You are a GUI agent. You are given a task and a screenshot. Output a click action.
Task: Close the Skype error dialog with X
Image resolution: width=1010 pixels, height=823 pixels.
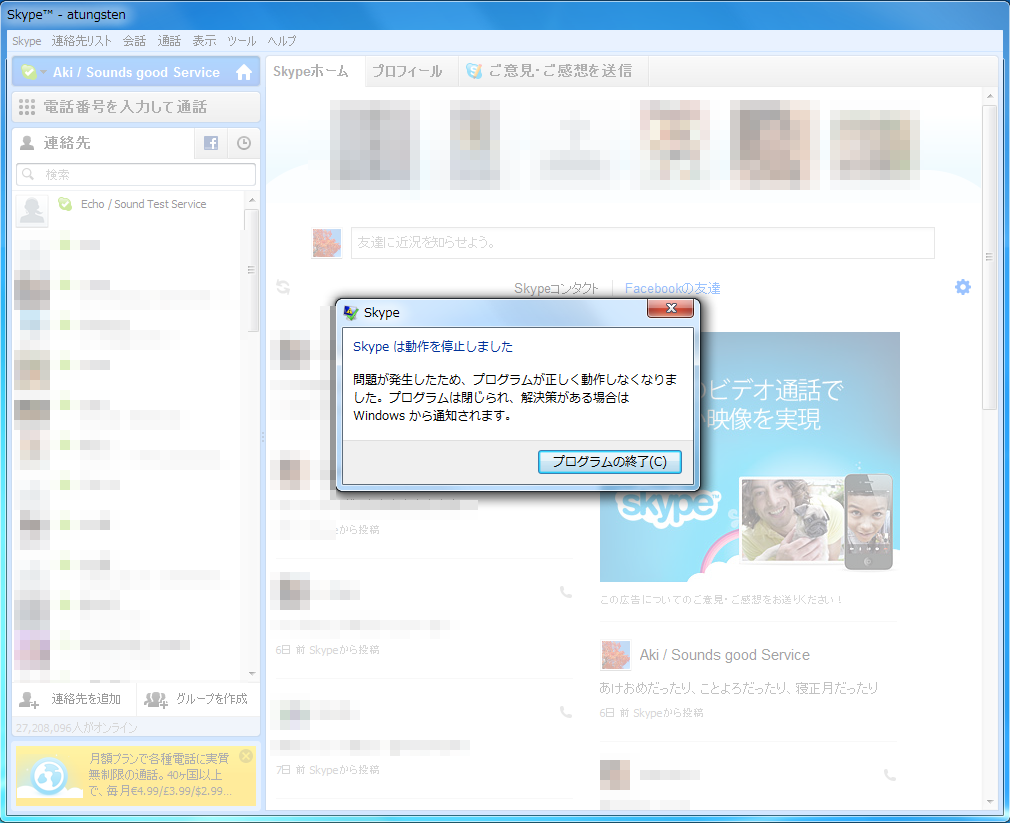click(x=671, y=308)
